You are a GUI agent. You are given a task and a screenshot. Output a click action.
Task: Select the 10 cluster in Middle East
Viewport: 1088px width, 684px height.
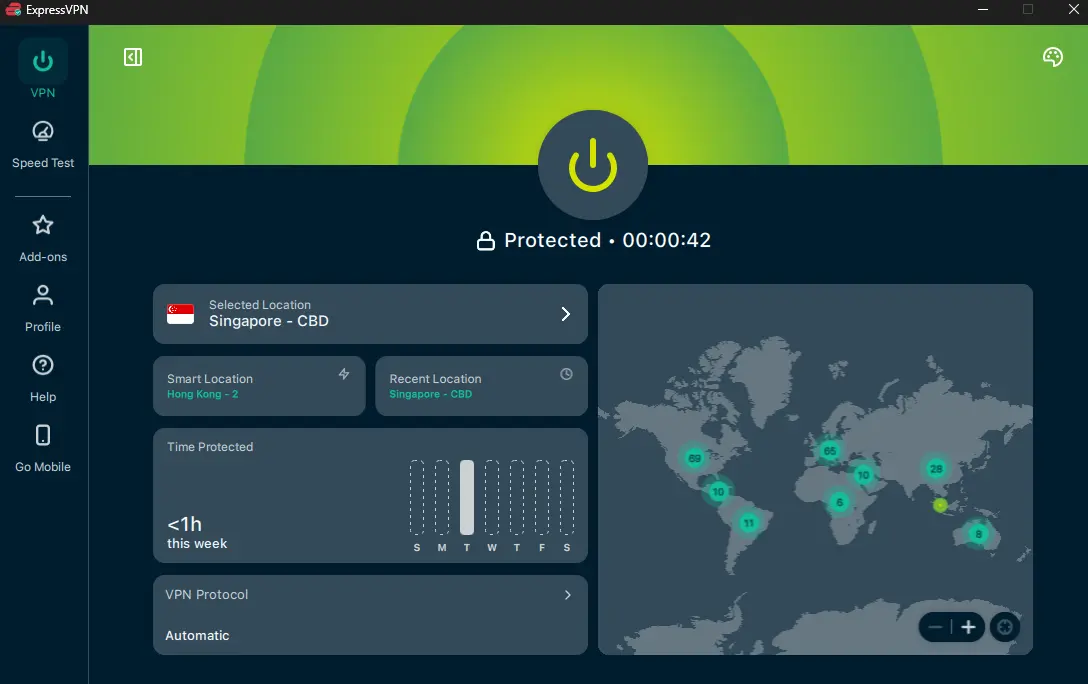click(x=863, y=474)
